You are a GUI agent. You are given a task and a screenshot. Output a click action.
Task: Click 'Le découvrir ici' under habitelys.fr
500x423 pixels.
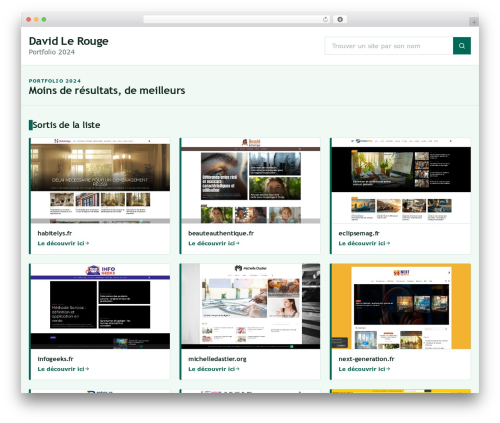tap(63, 243)
